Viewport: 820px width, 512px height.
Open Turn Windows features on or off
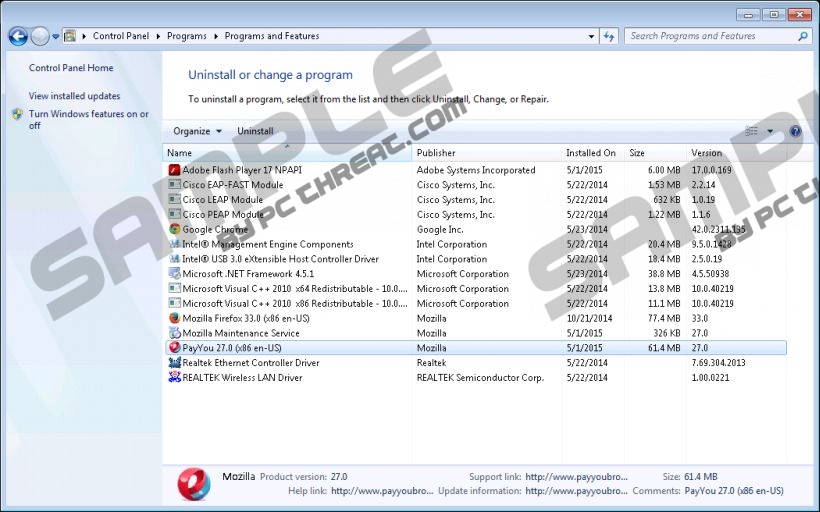[x=88, y=119]
